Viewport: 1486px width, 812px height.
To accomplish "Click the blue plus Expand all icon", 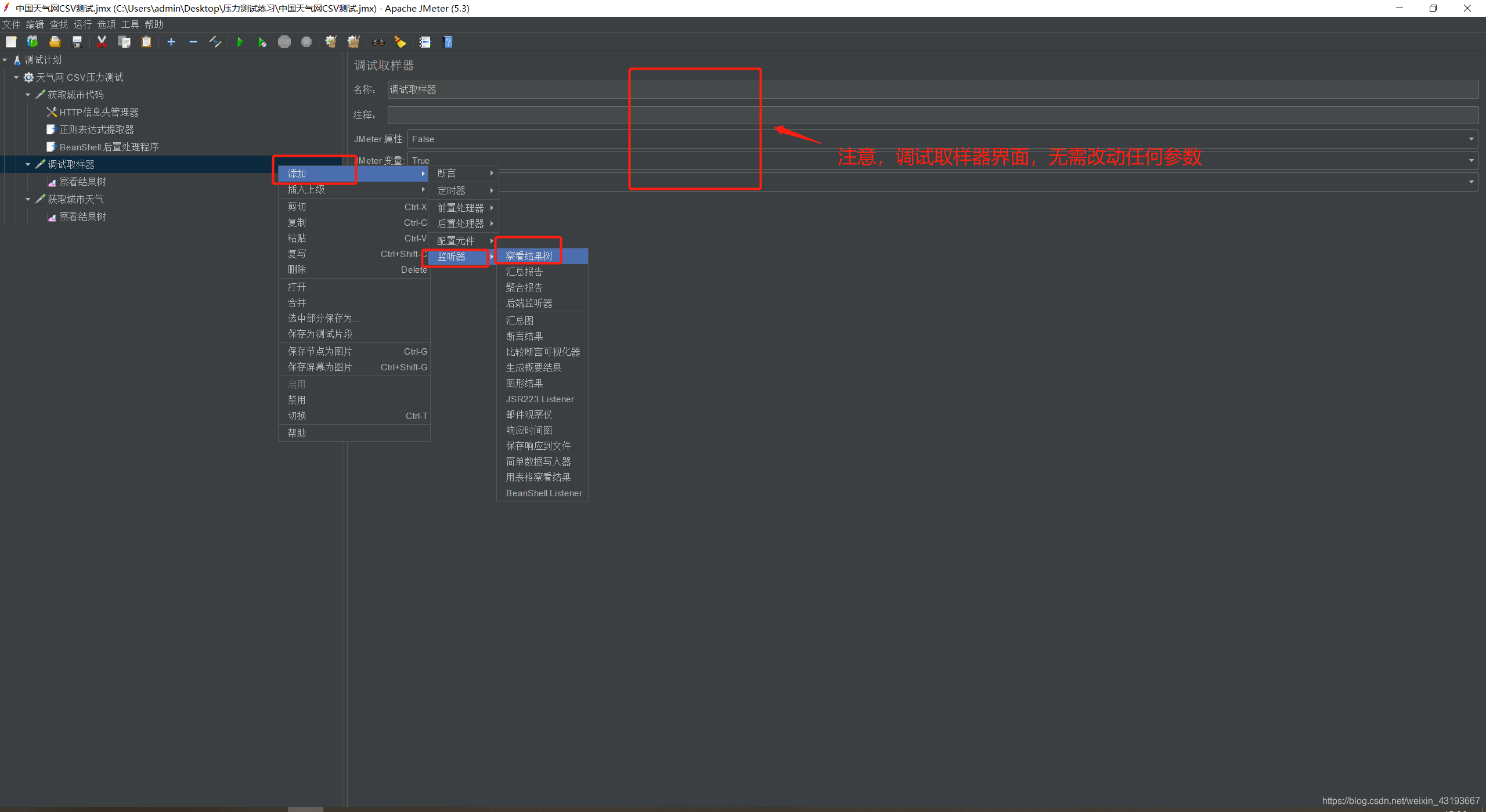I will pyautogui.click(x=171, y=42).
